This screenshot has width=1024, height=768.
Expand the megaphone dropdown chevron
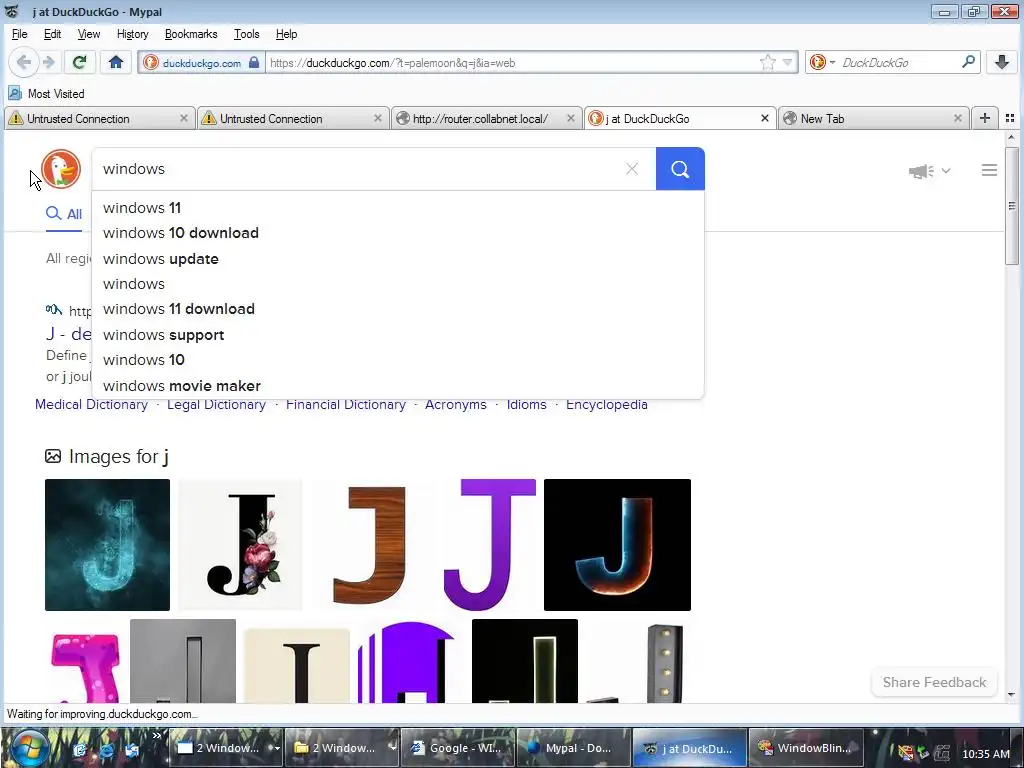point(946,171)
